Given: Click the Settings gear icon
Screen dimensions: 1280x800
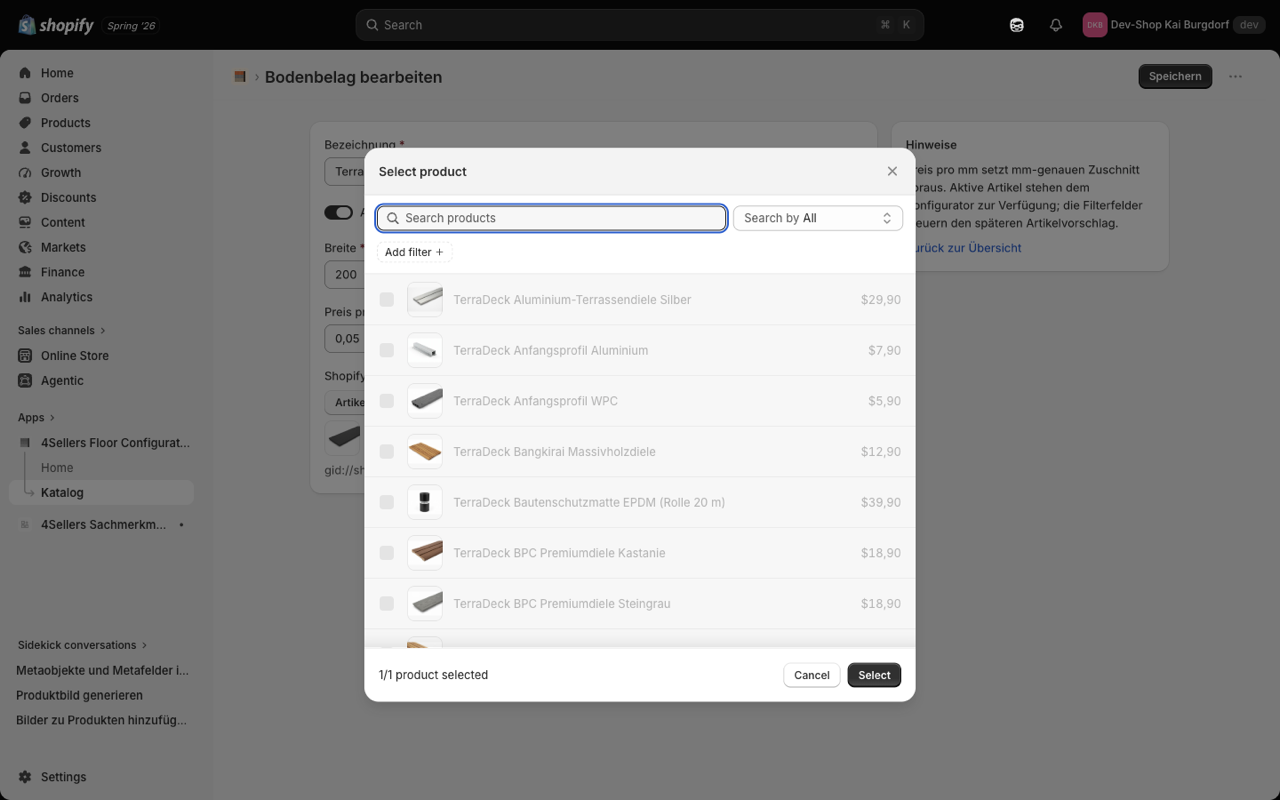Looking at the screenshot, I should (x=25, y=777).
